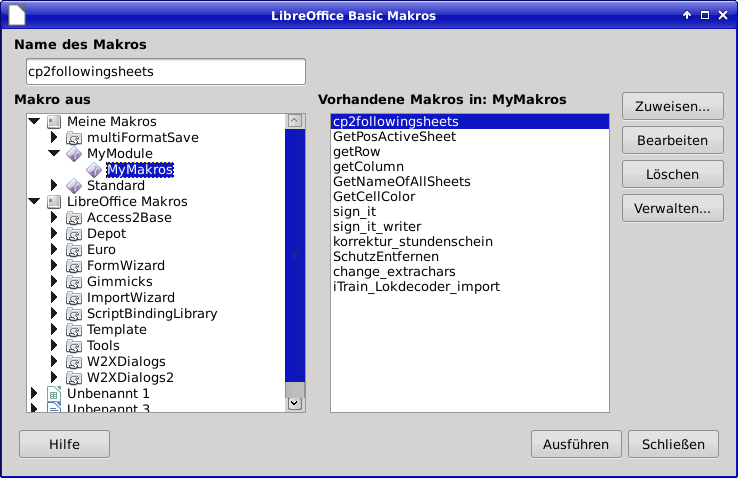This screenshot has height=478, width=738.
Task: Click the LibreOffice Makros container icon
Action: (x=54, y=202)
